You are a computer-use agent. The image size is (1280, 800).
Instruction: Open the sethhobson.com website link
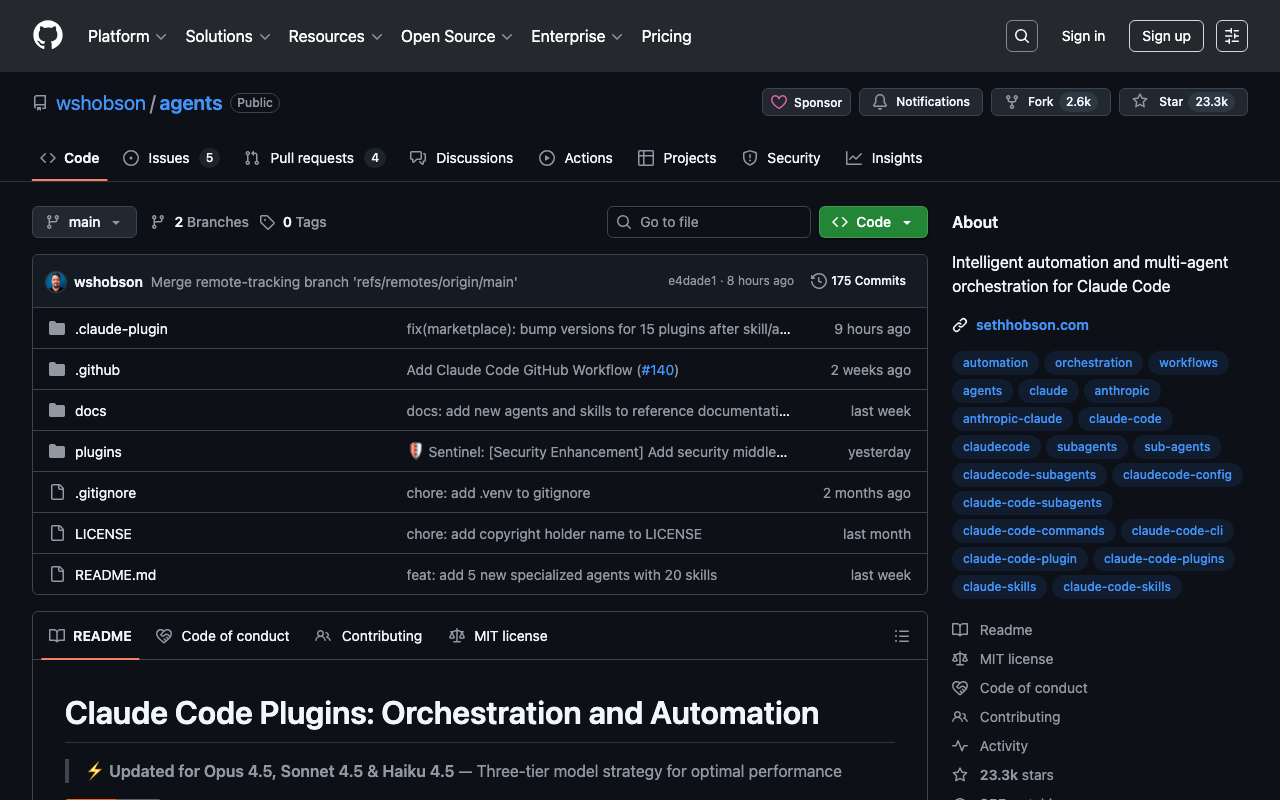point(1032,325)
